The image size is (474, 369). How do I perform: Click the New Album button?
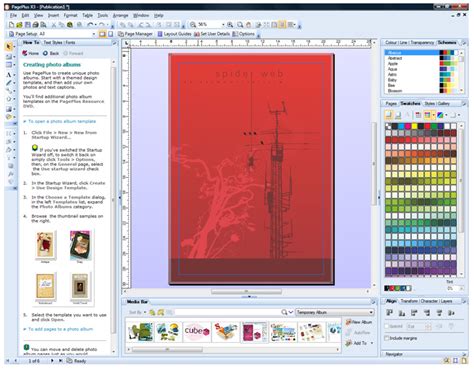(x=359, y=322)
